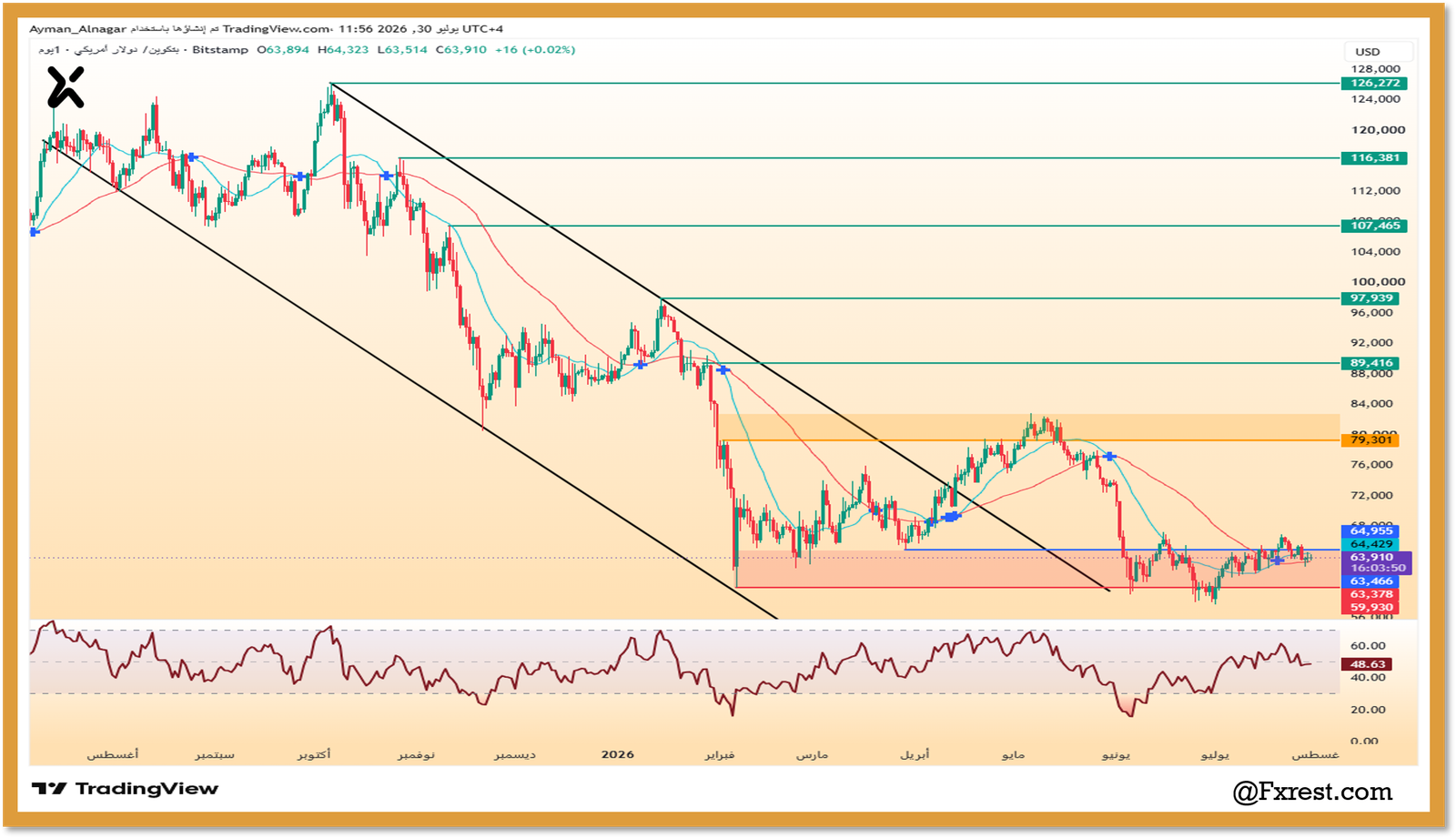Screen dimensions: 1456x838
Task: Click the RSI 60.00 axis level
Action: click(x=1368, y=646)
